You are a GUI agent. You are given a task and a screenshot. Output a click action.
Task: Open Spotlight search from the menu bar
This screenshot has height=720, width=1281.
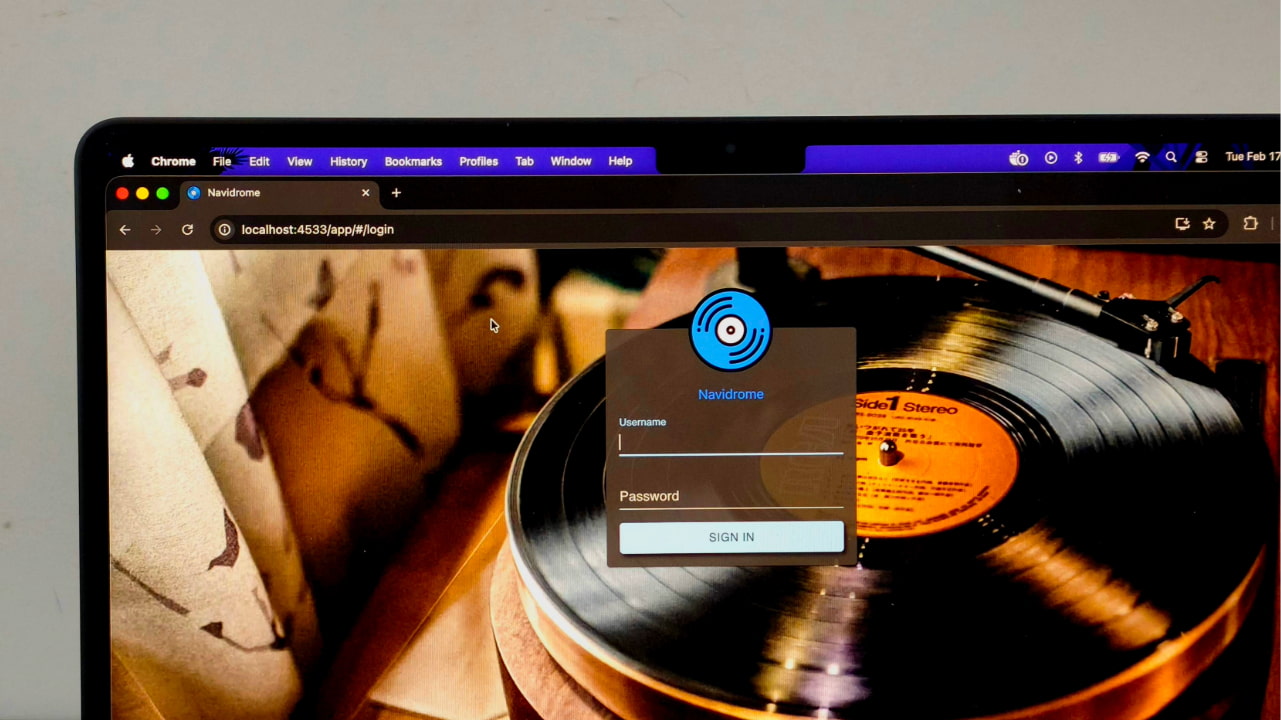(x=1170, y=157)
